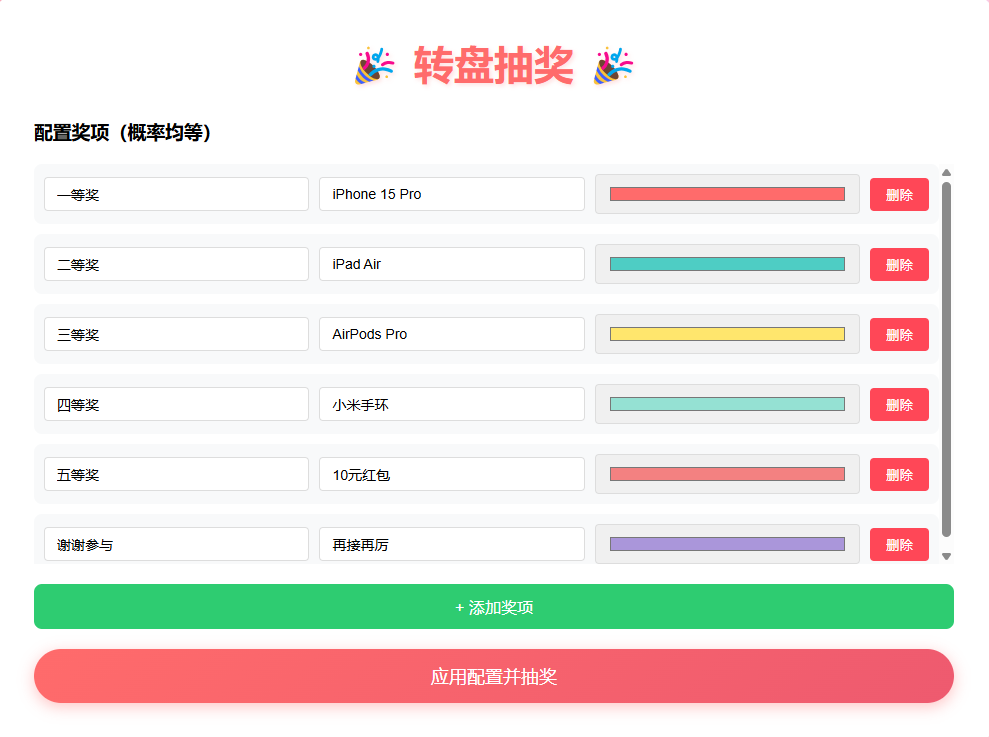
Task: Delete the 谢谢参与 prize row
Action: [897, 543]
